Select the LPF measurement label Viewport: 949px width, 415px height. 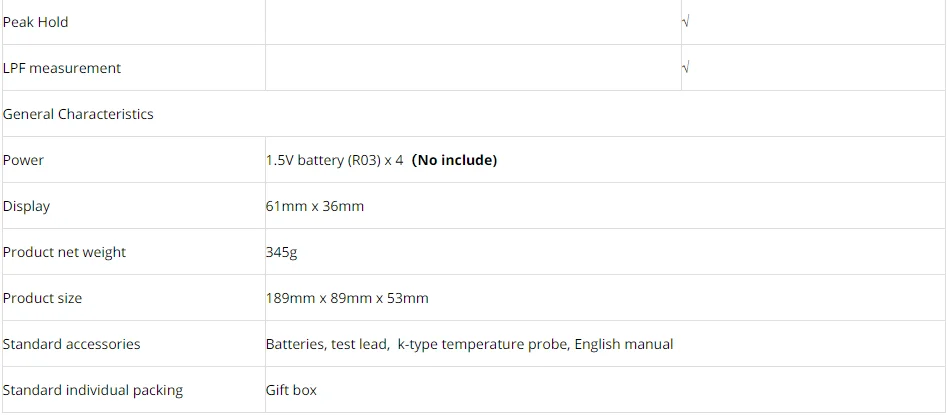[62, 68]
